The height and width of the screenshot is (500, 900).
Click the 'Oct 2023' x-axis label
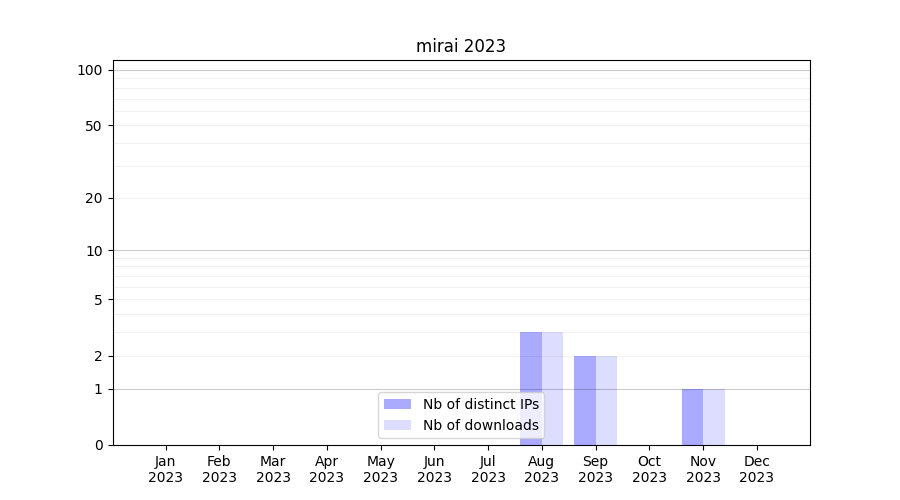point(649,469)
